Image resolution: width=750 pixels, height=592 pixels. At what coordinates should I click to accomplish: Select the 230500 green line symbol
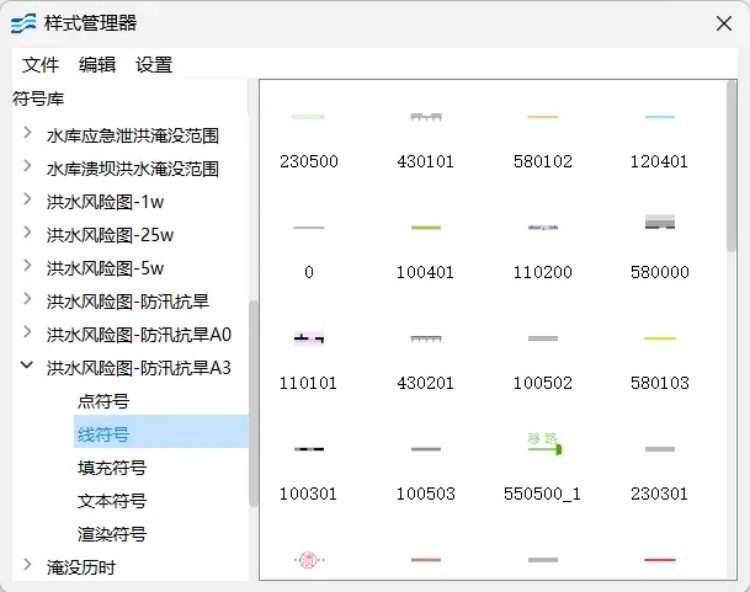coord(308,118)
